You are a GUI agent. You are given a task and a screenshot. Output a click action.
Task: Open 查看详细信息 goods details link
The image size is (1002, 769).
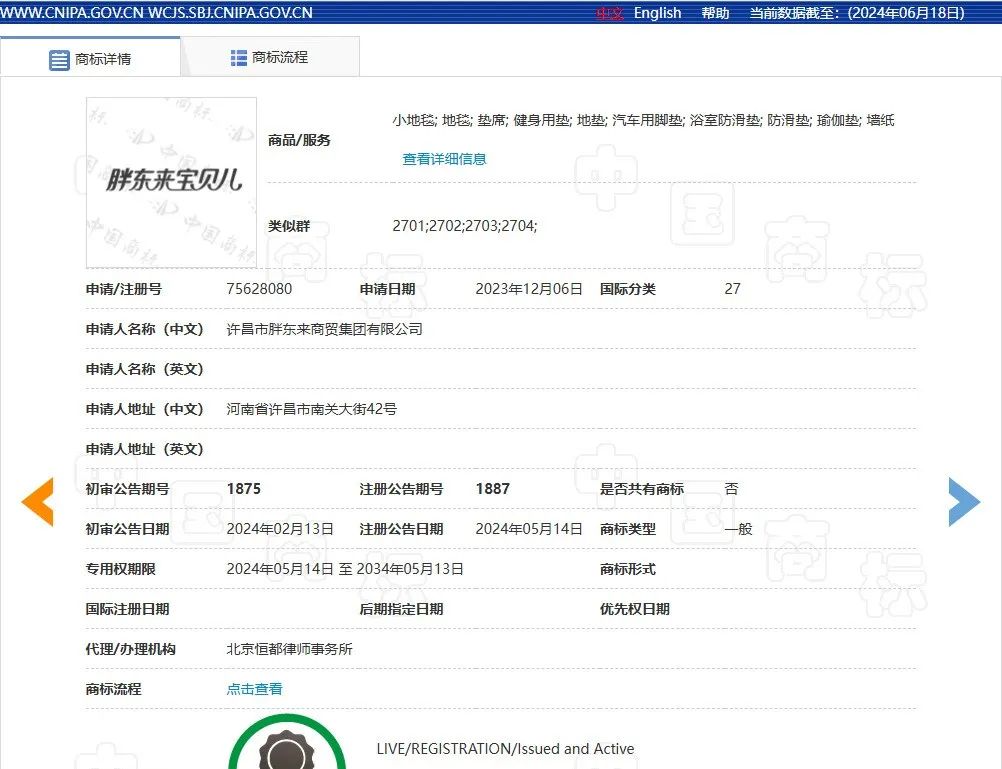click(444, 159)
